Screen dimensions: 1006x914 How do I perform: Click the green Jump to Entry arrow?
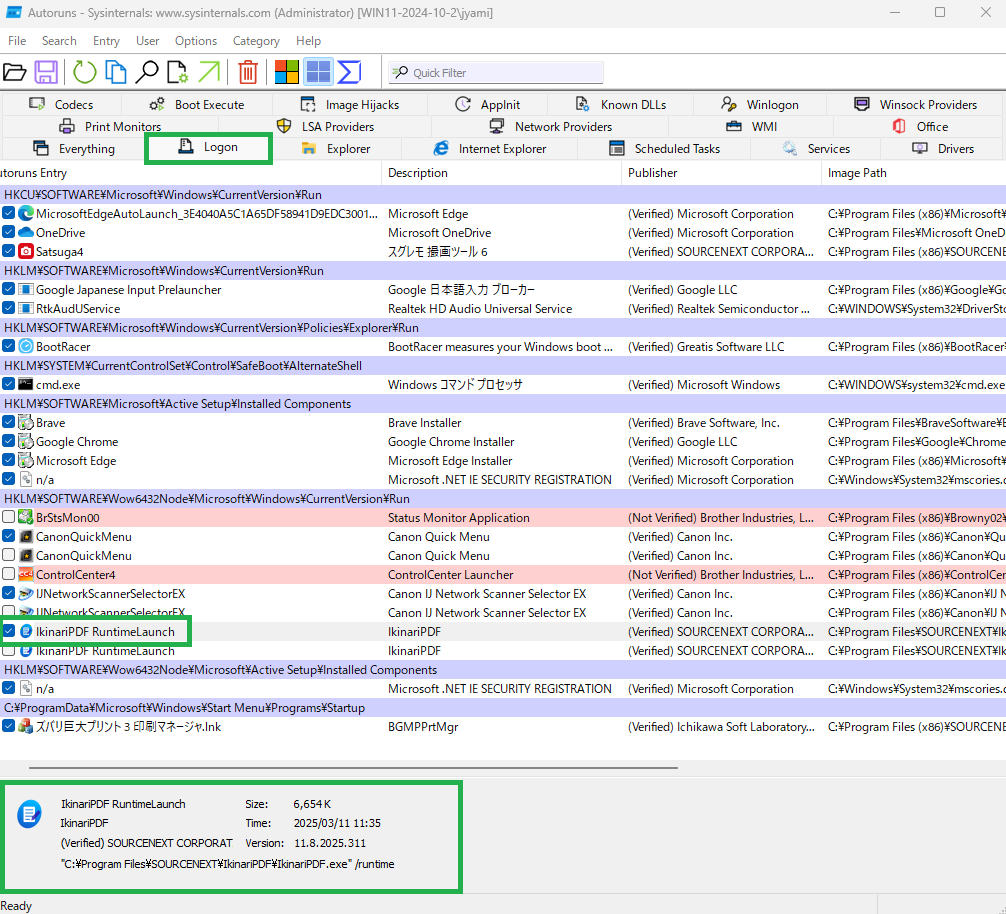click(209, 72)
